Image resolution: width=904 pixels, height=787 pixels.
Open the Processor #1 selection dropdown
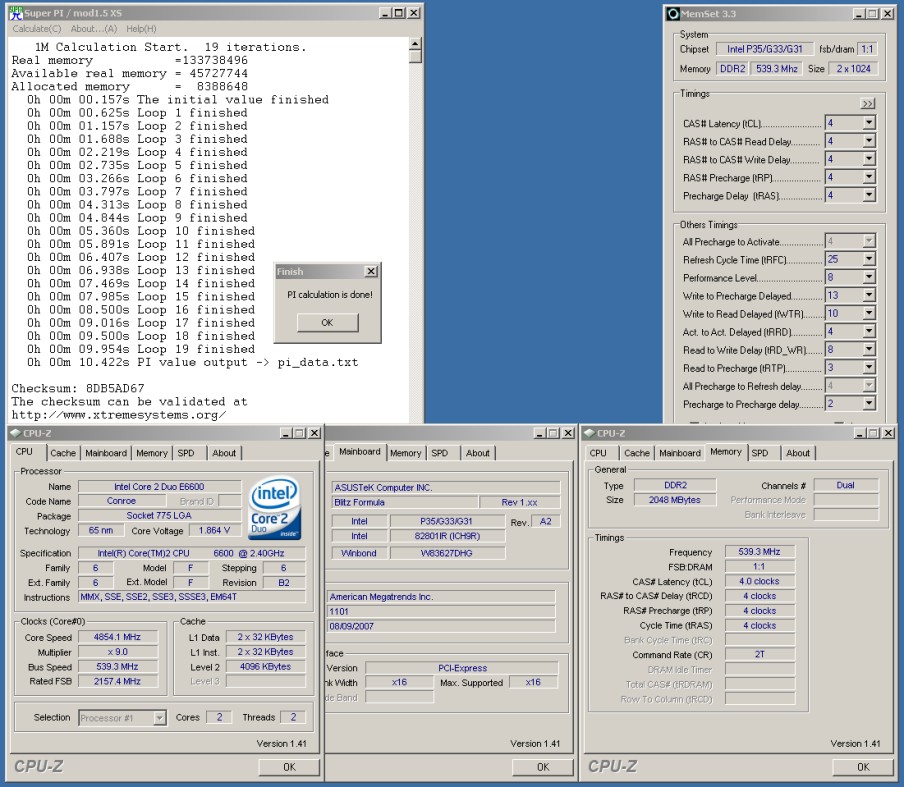(x=160, y=718)
